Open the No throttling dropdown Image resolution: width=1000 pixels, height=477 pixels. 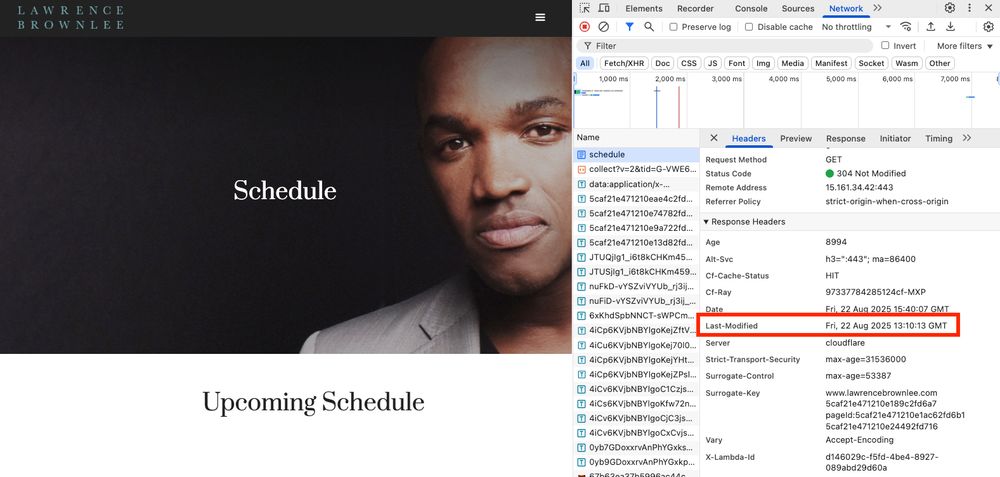click(856, 27)
